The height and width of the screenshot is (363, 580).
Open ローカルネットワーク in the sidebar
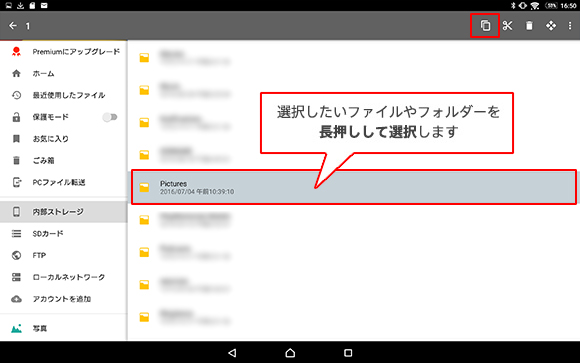(x=64, y=277)
